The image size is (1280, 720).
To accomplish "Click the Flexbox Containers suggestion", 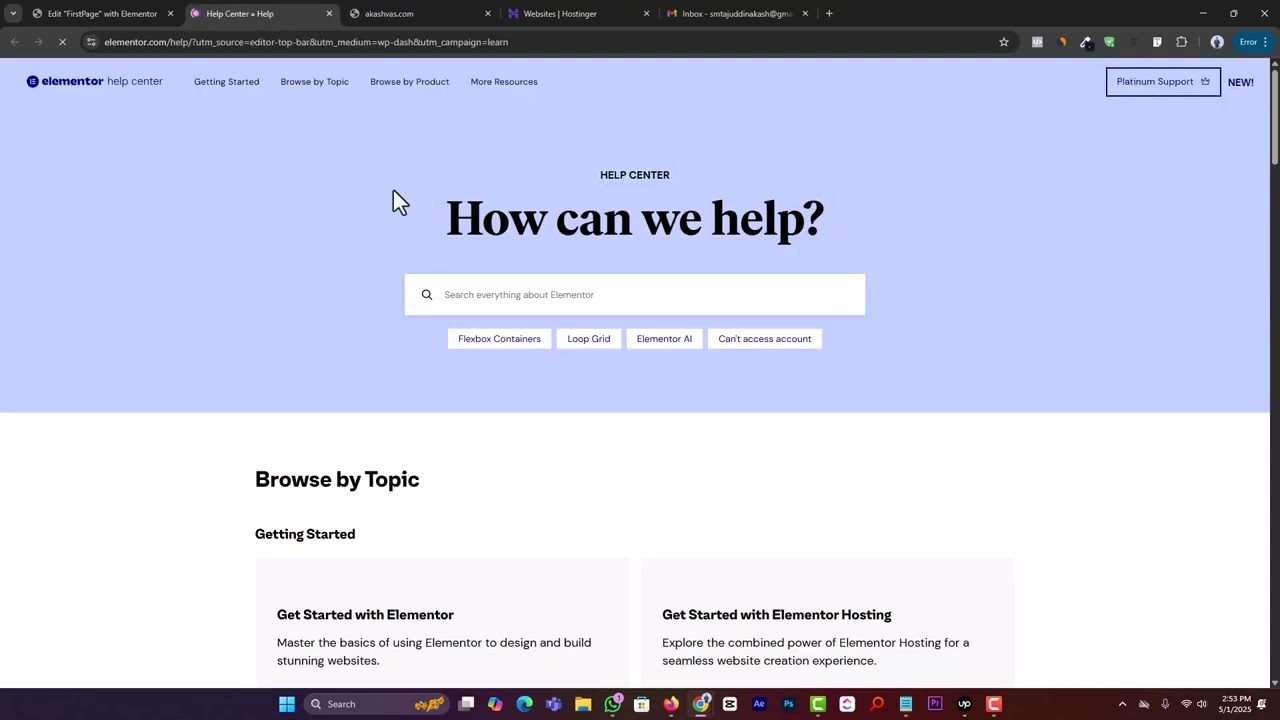I will coord(499,339).
